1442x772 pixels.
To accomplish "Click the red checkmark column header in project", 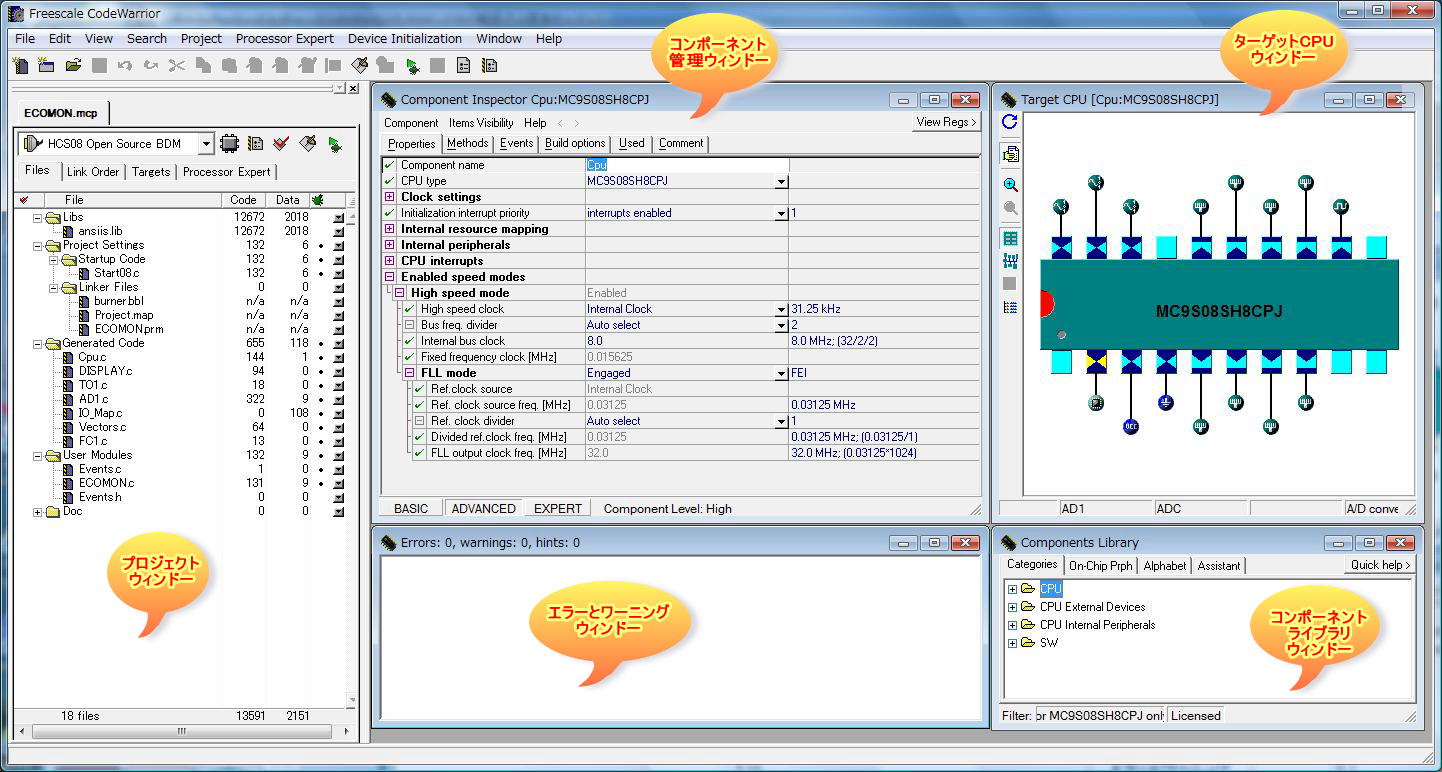I will (24, 200).
